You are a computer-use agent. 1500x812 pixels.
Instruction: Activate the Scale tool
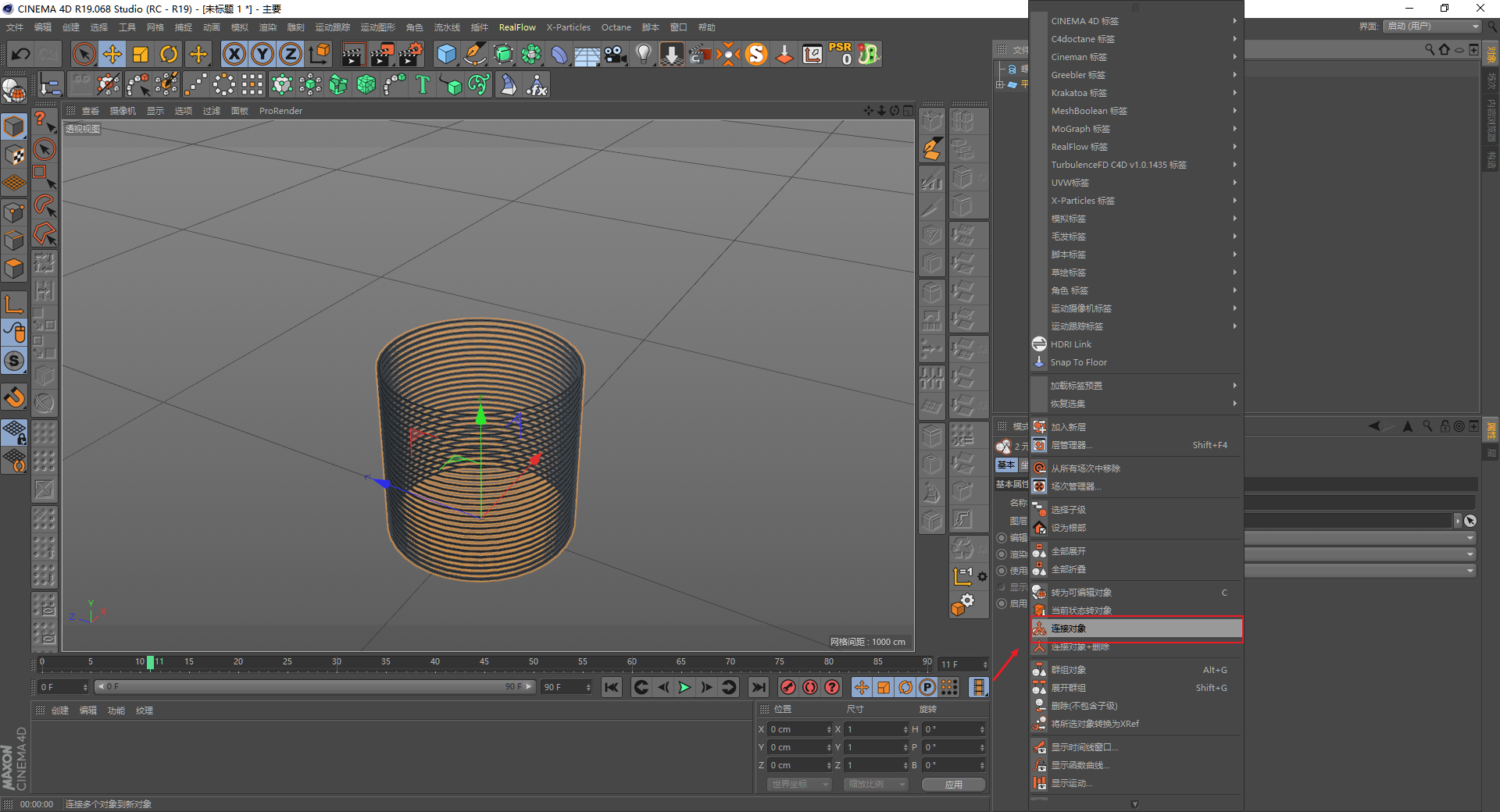pos(141,54)
